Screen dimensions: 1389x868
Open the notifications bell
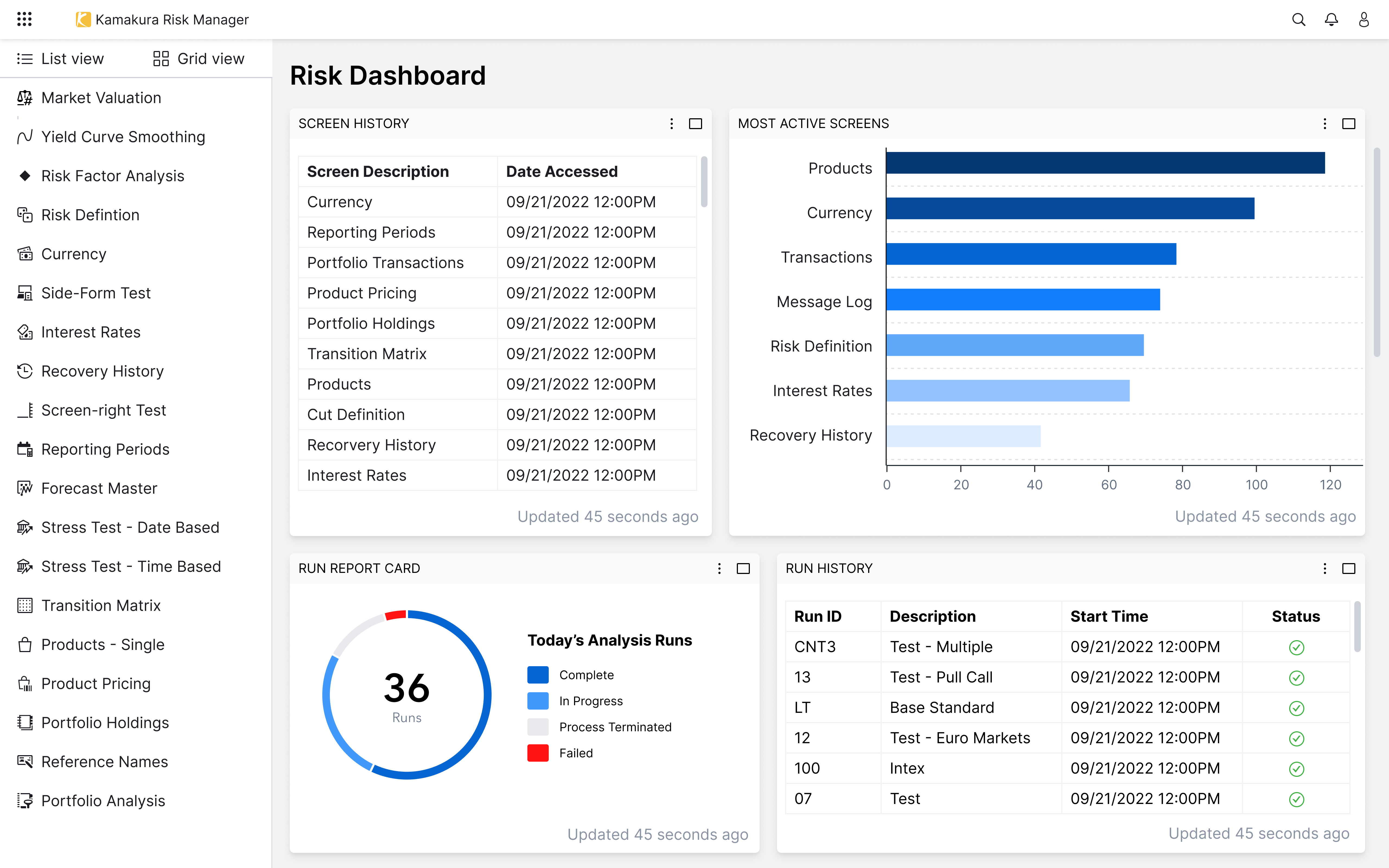pyautogui.click(x=1331, y=20)
